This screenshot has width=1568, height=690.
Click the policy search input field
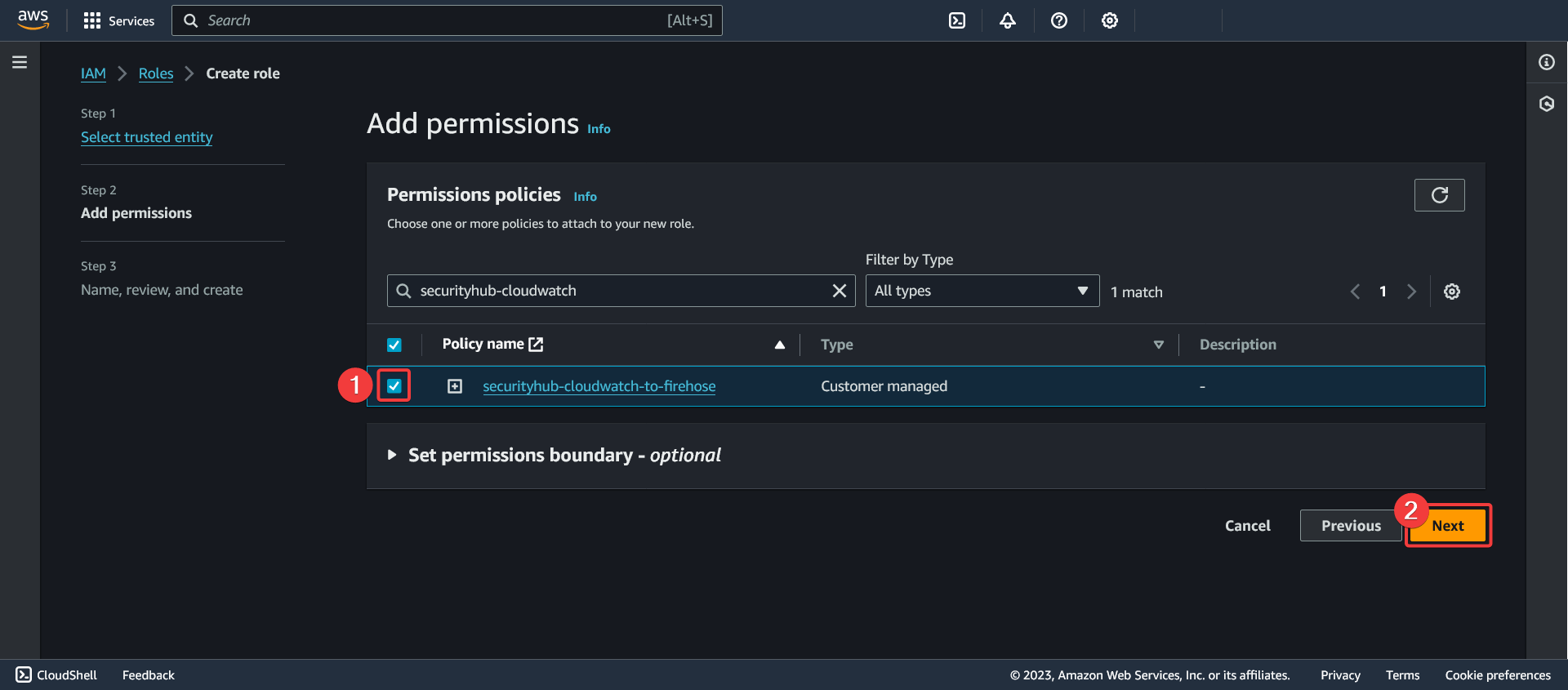point(621,291)
